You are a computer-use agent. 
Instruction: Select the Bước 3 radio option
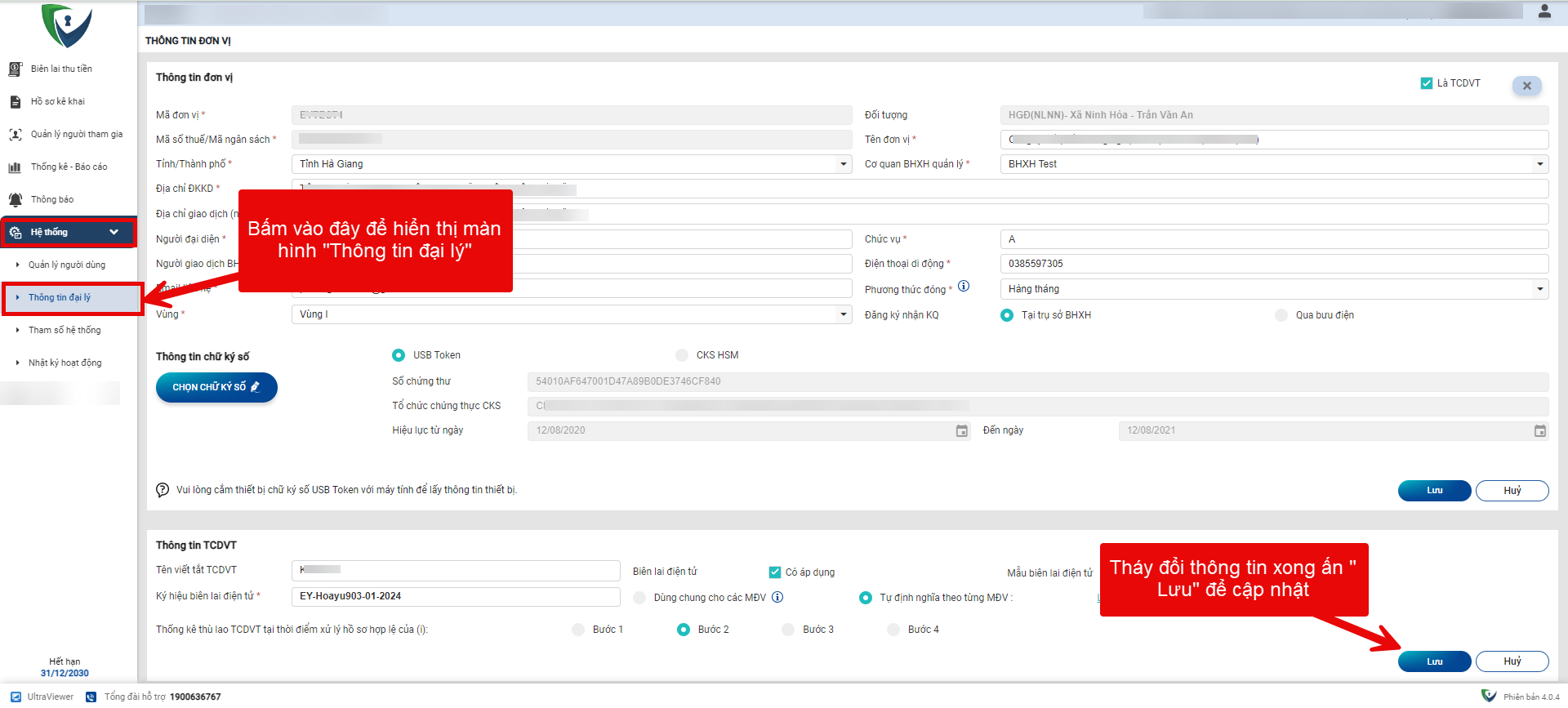(788, 630)
